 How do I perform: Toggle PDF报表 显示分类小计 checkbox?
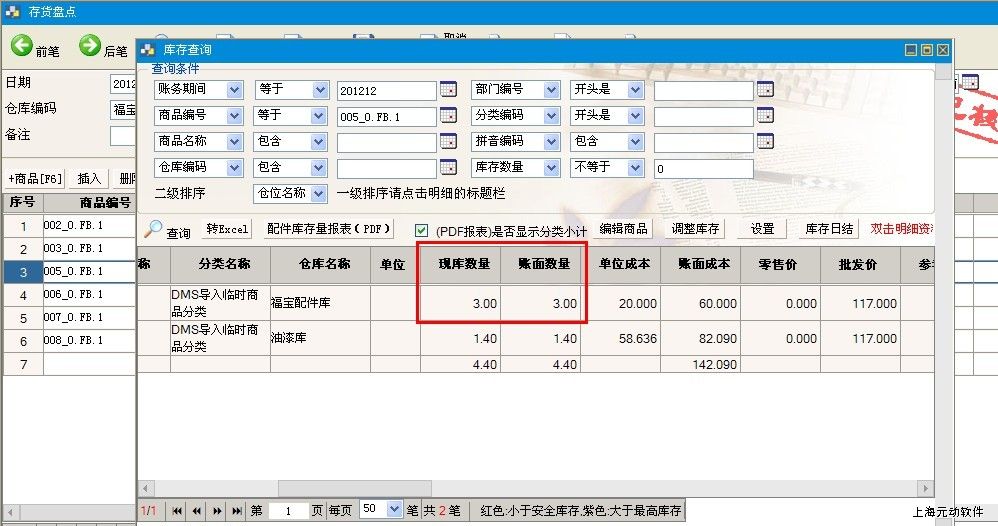tap(421, 231)
